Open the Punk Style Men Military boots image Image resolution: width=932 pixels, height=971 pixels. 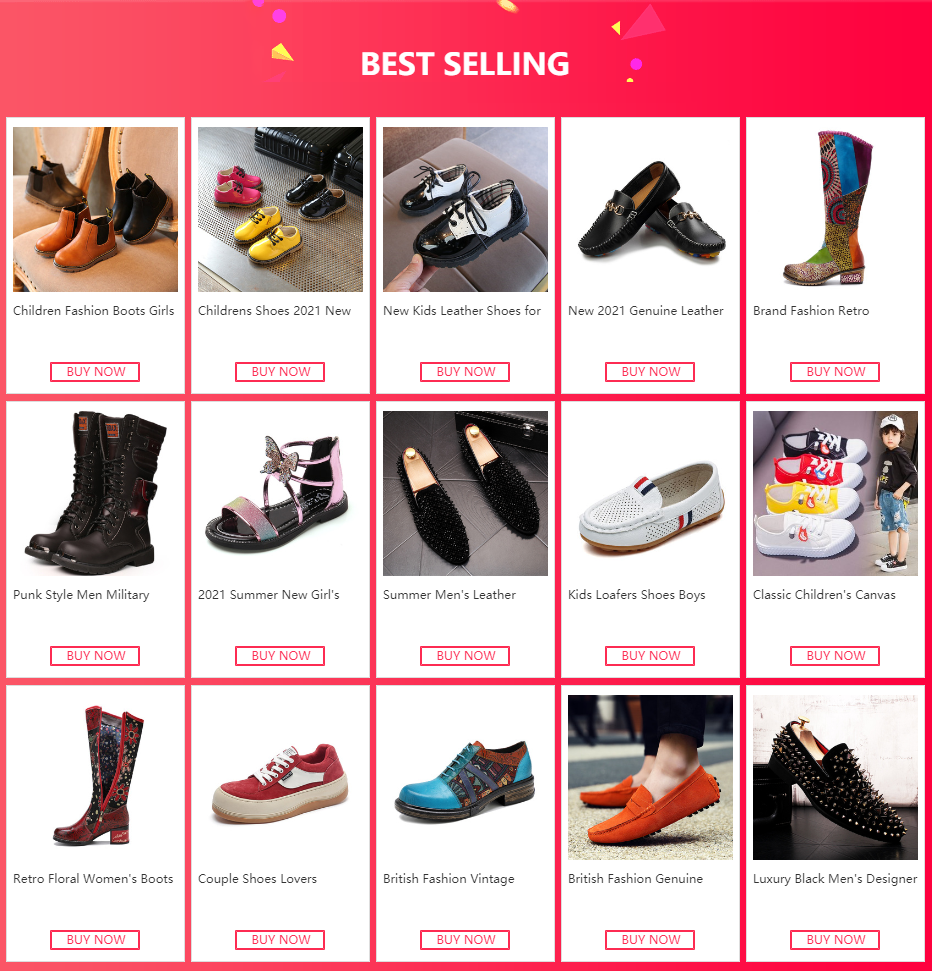pyautogui.click(x=95, y=494)
